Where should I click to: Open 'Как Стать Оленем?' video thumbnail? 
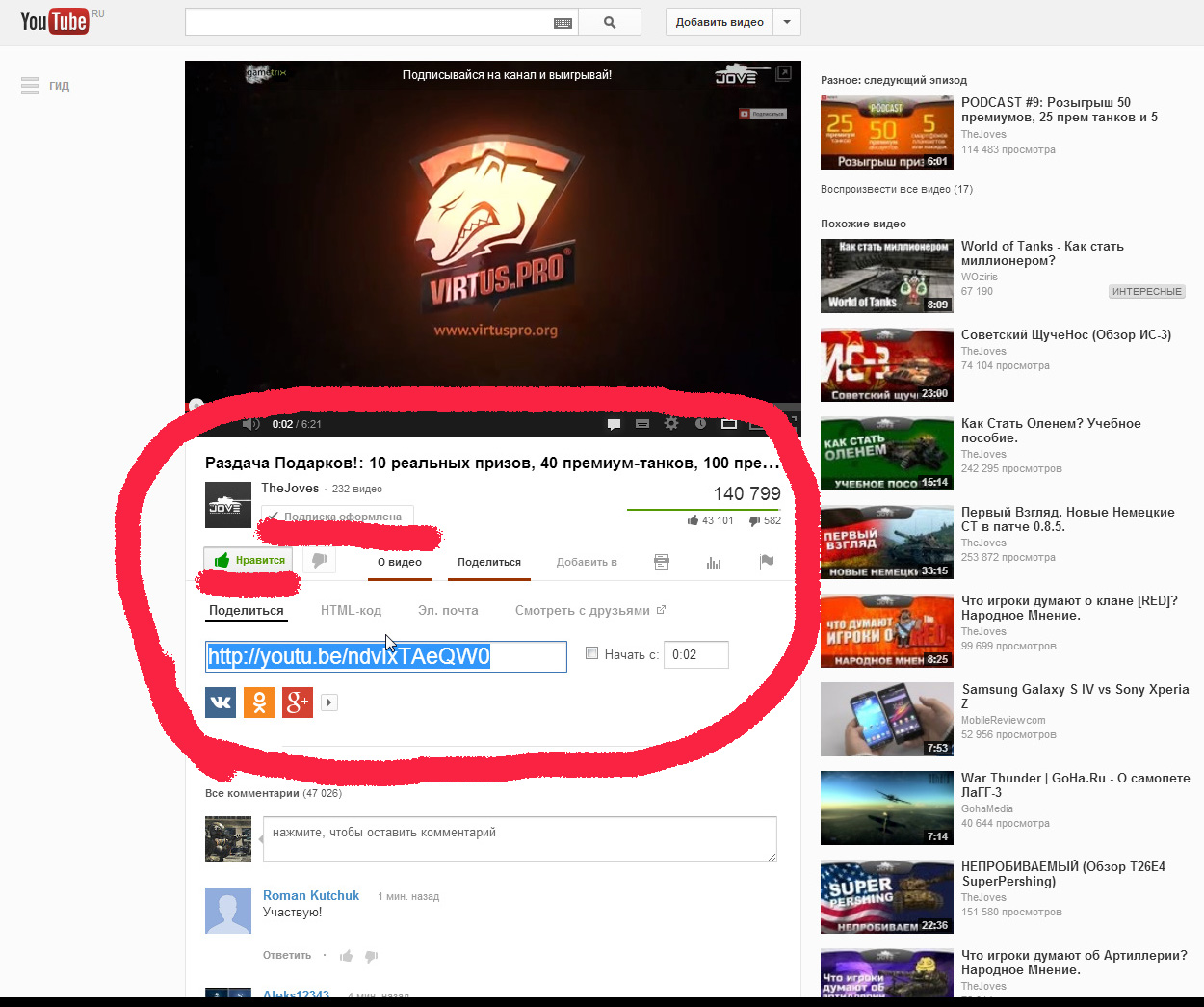[887, 453]
